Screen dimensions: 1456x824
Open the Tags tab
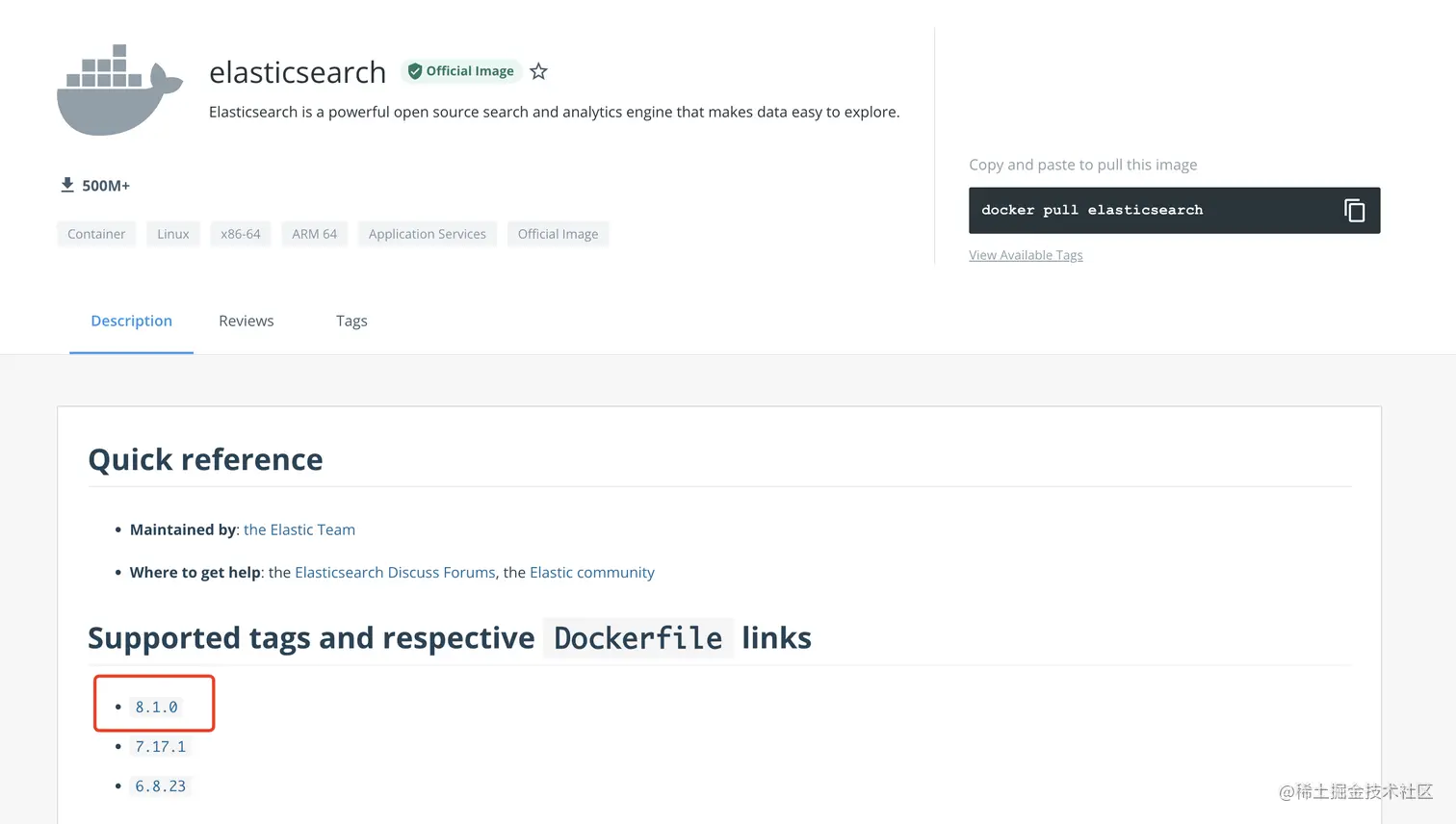(x=351, y=321)
